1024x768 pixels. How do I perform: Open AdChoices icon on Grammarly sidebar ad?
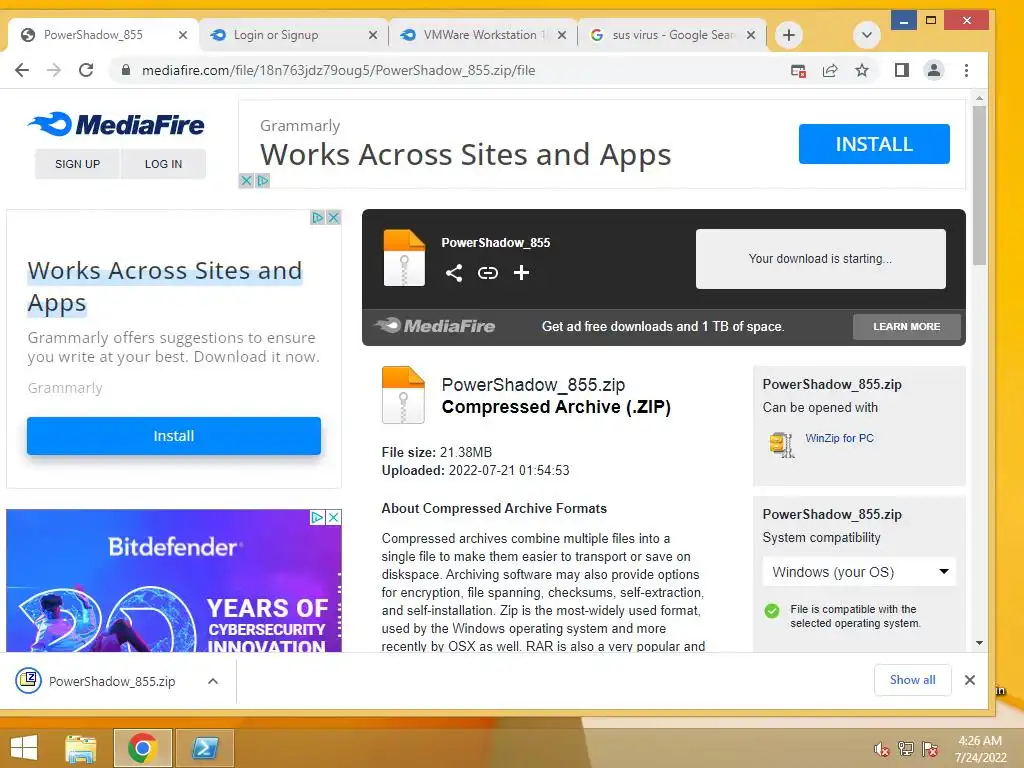pyautogui.click(x=317, y=217)
